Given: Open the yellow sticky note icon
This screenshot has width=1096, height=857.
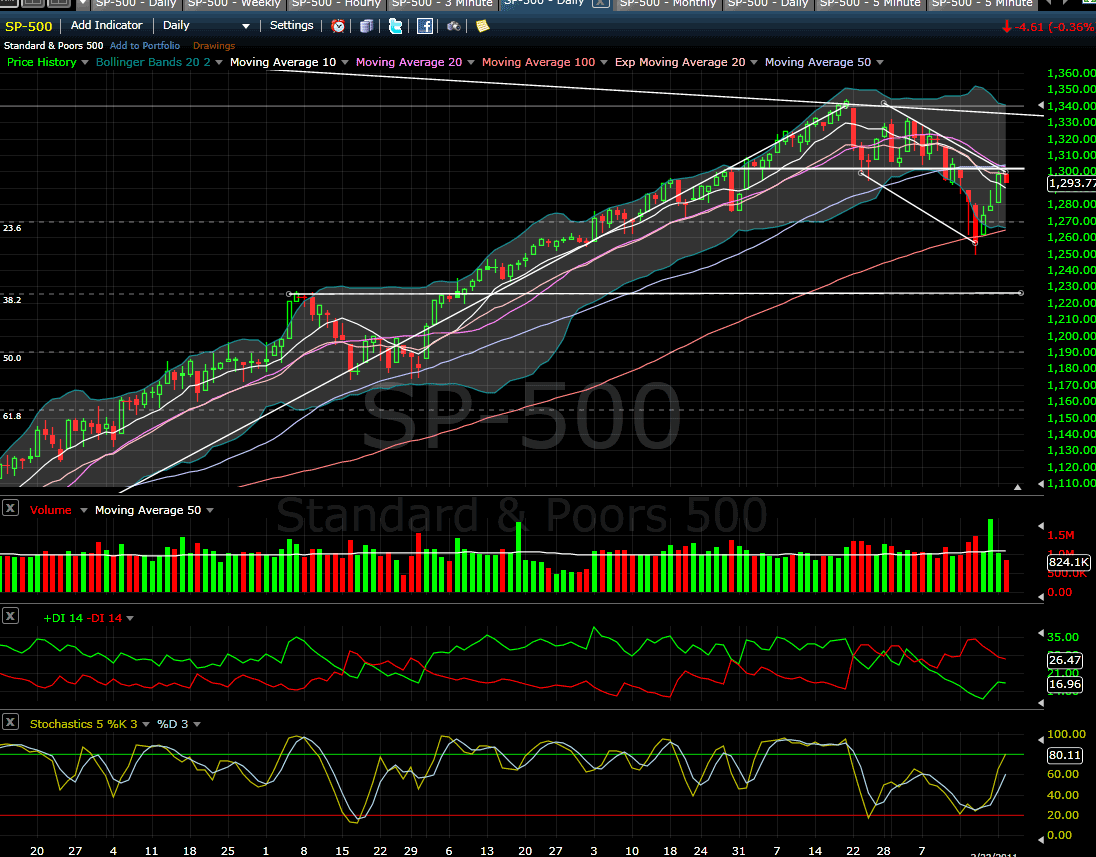Looking at the screenshot, I should click(482, 26).
